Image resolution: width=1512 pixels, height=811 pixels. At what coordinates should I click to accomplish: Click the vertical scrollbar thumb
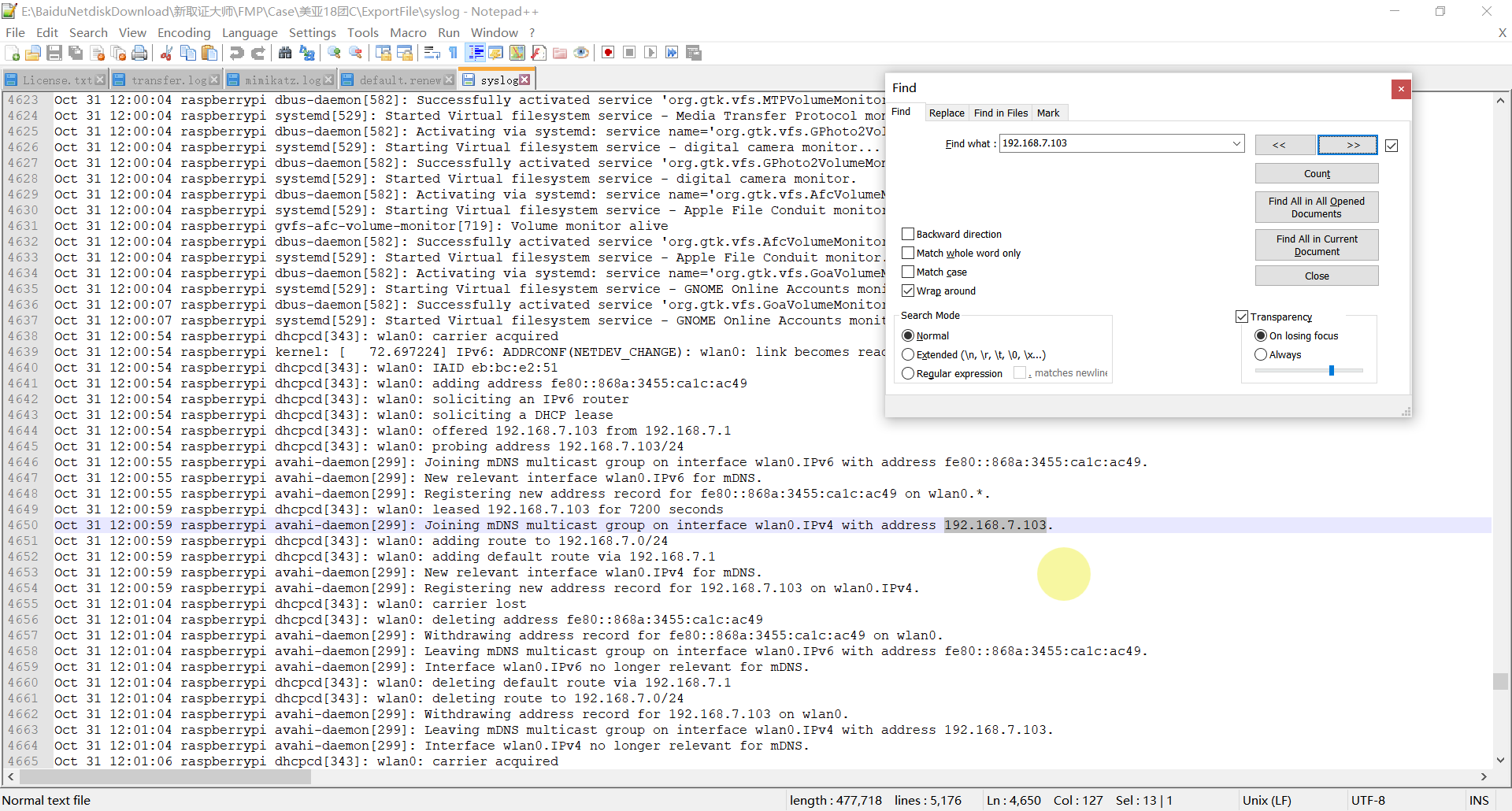coord(1500,681)
